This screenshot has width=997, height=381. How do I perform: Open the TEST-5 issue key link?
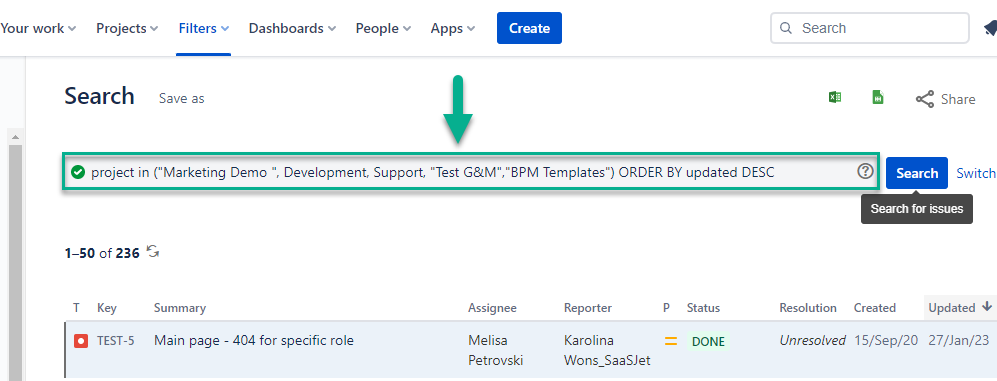point(116,341)
